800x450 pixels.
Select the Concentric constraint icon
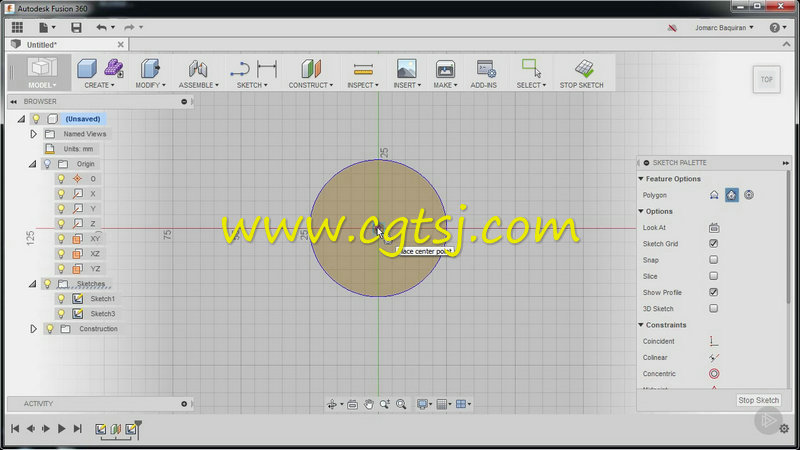(714, 373)
